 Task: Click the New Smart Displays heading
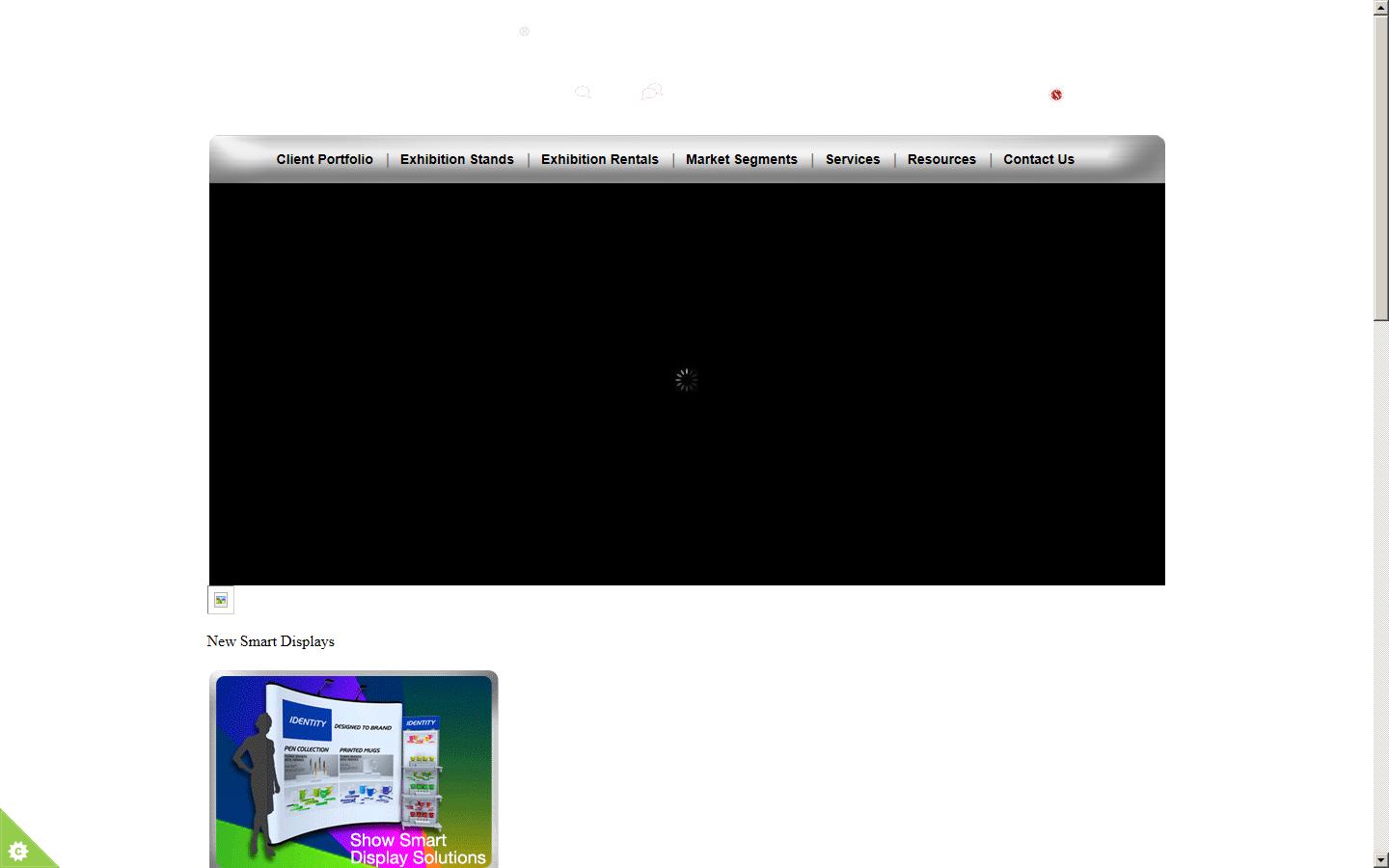click(270, 640)
